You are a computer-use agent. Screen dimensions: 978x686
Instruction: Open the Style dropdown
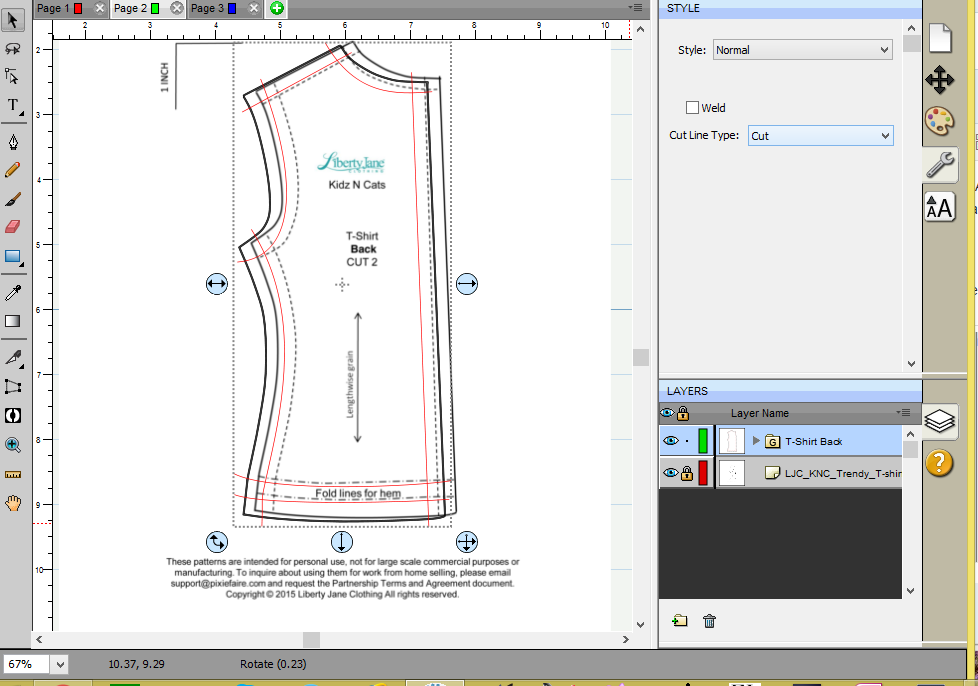(802, 50)
